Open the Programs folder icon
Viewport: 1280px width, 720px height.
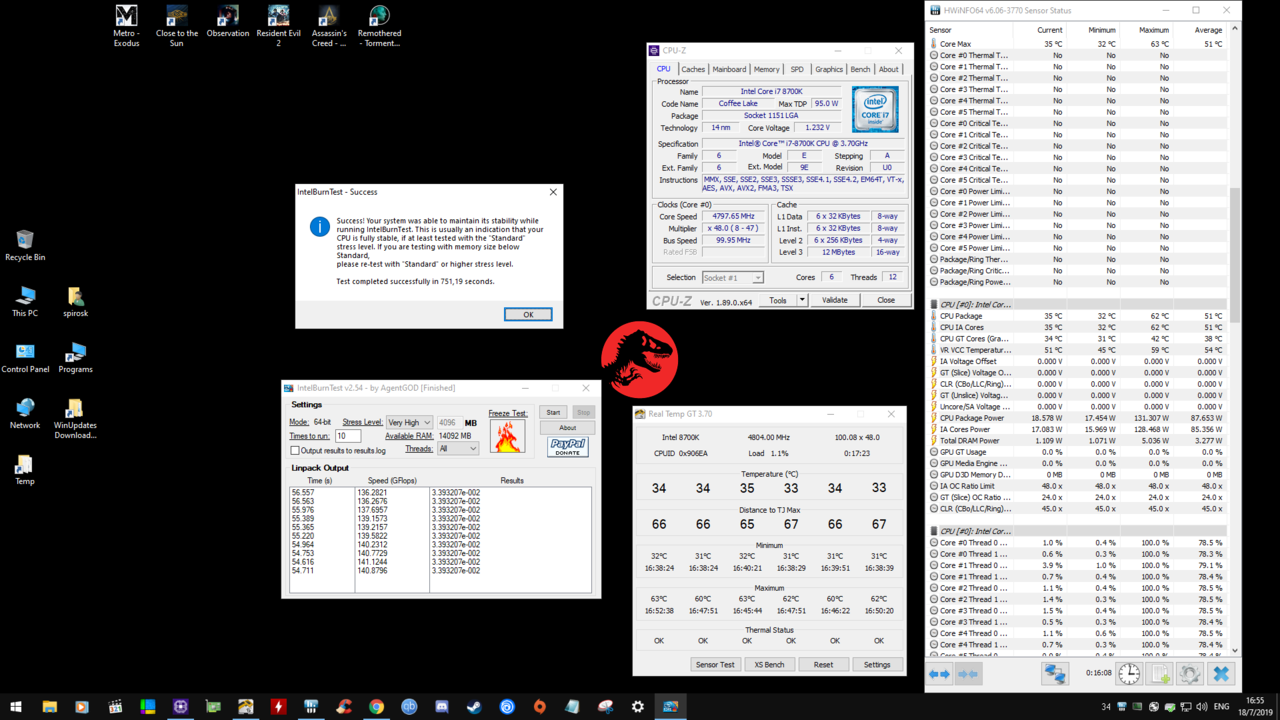pos(75,357)
